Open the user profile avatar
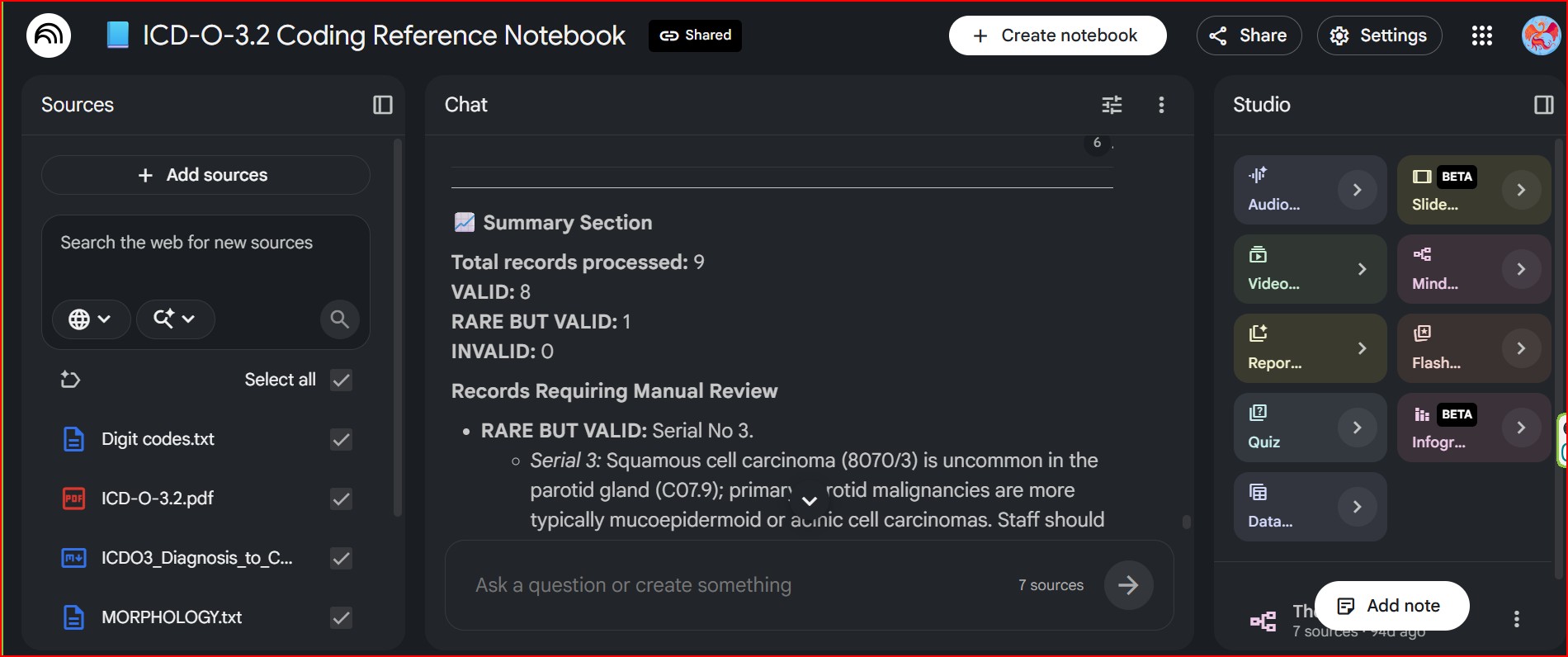 [1541, 35]
